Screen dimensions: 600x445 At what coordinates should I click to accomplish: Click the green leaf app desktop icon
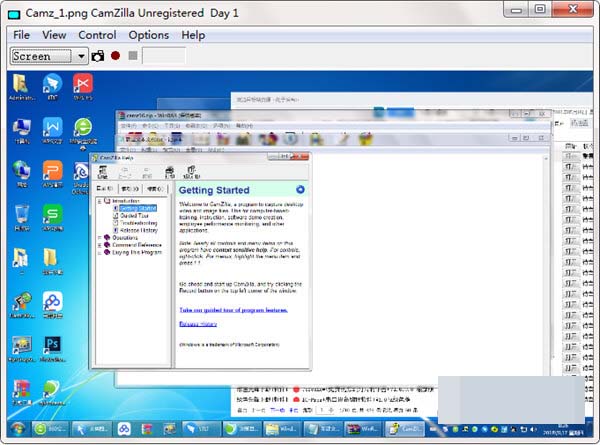52,392
